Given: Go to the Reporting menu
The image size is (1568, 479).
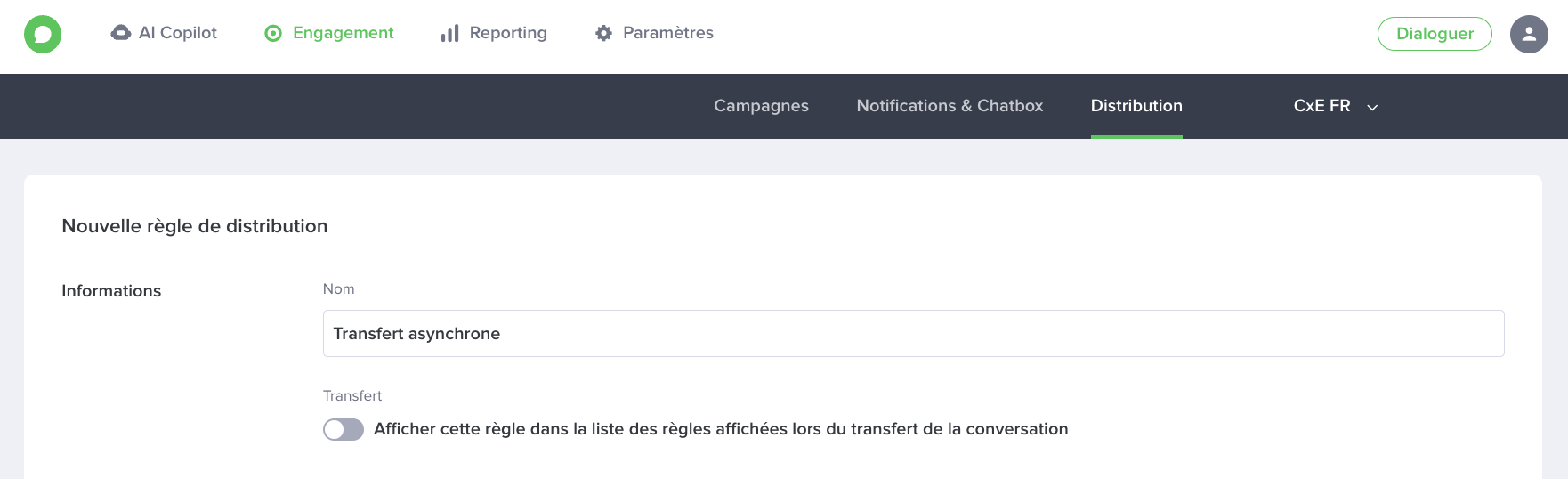Looking at the screenshot, I should 494,33.
